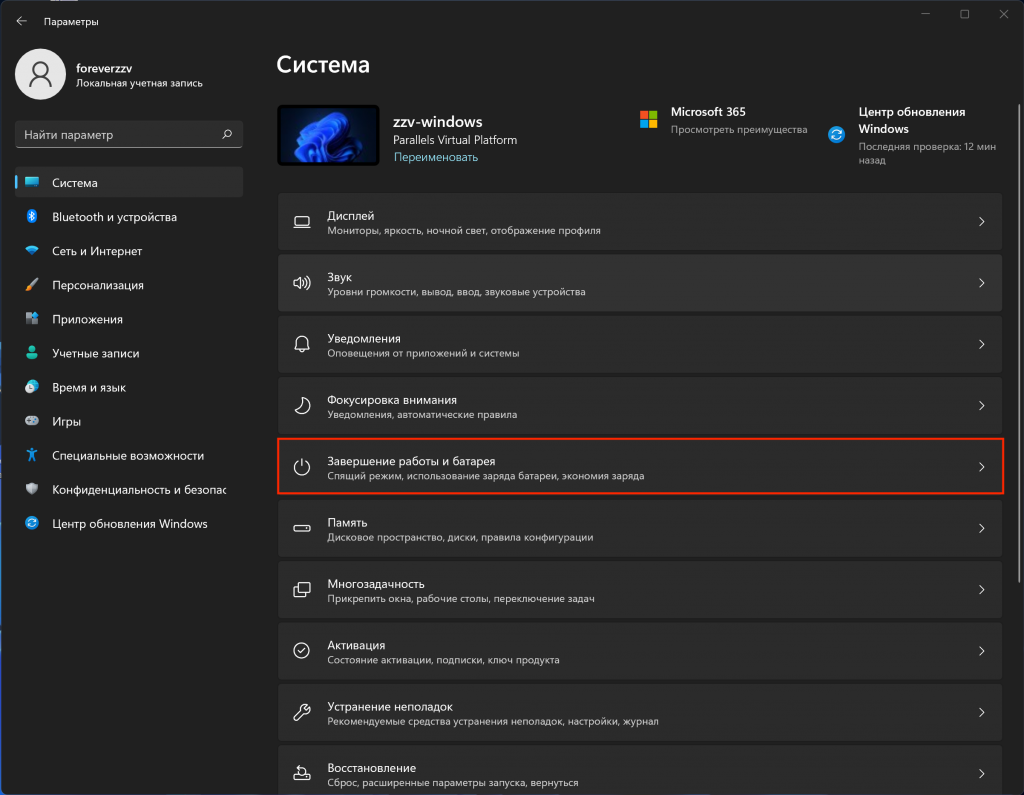Viewport: 1024px width, 795px height.
Task: Go to Сеть и Интернет
Action: pos(129,251)
